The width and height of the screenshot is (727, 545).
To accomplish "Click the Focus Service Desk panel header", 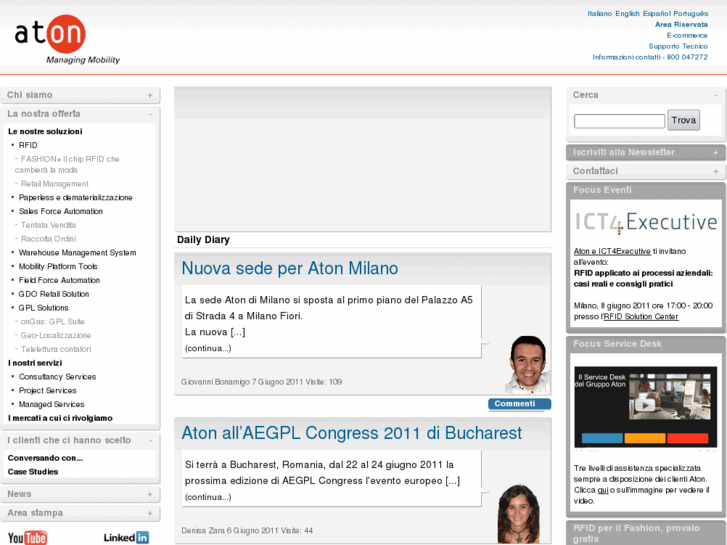I will click(645, 344).
